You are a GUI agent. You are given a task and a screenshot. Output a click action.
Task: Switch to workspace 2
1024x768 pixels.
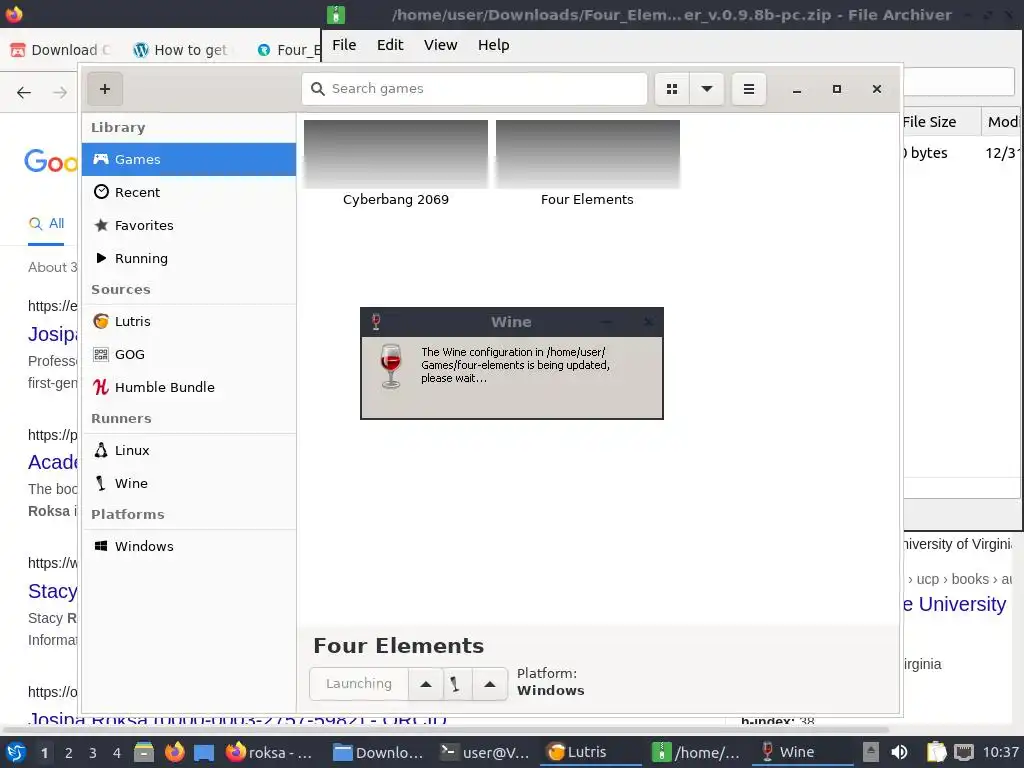[x=69, y=753]
